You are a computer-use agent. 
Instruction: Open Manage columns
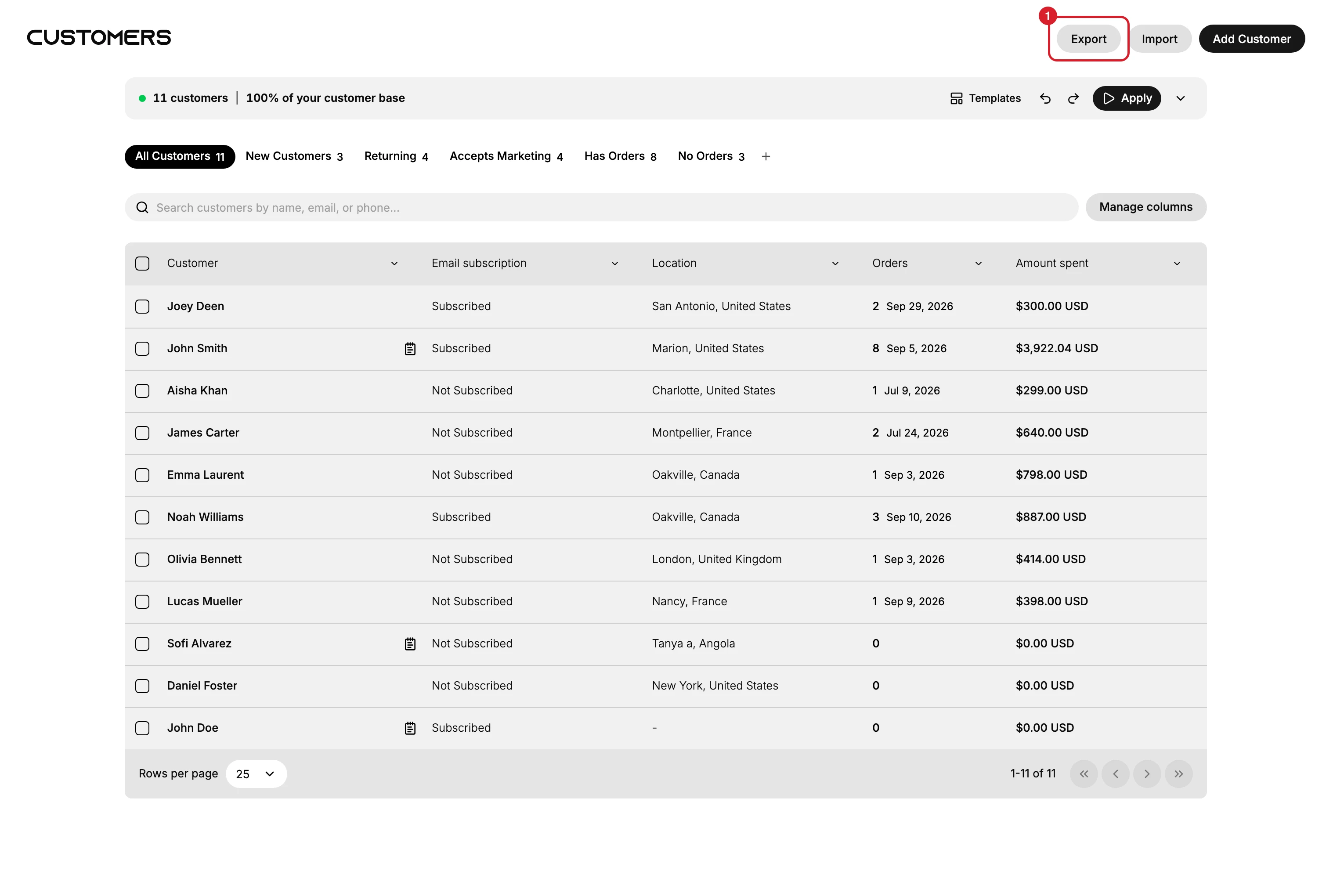point(1146,207)
